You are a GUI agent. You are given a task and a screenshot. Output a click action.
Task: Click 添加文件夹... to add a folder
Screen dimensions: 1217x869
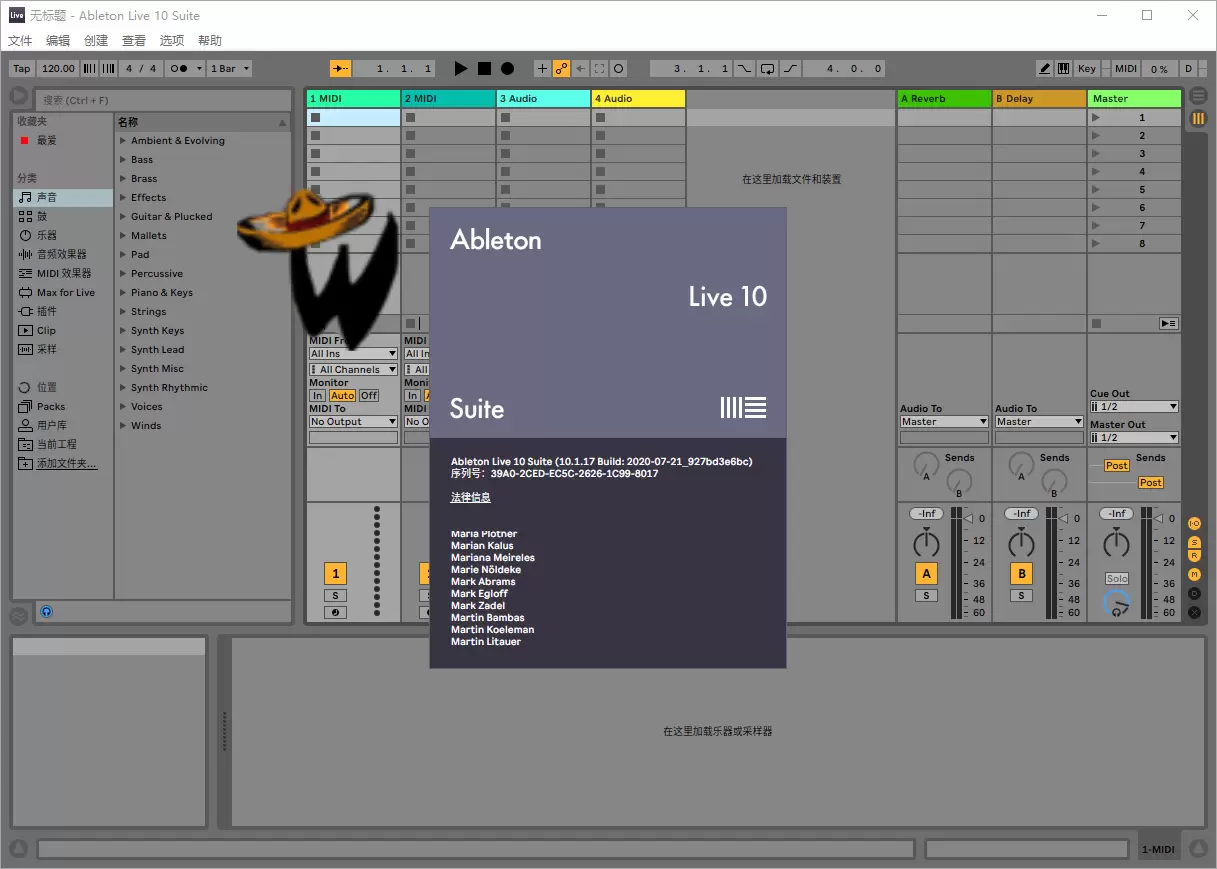pyautogui.click(x=67, y=464)
